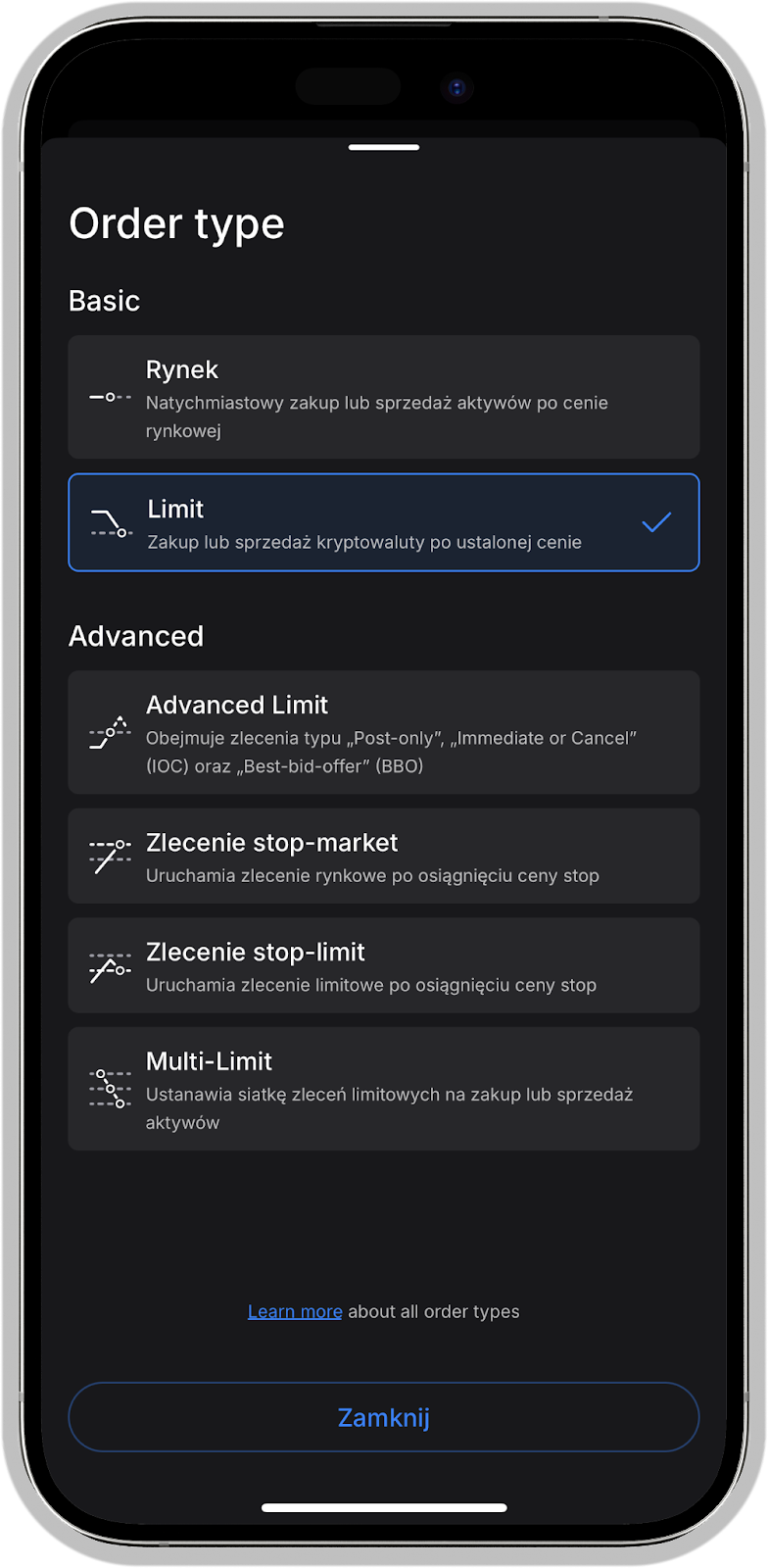
Task: Click the Limit order type icon
Action: (x=111, y=523)
